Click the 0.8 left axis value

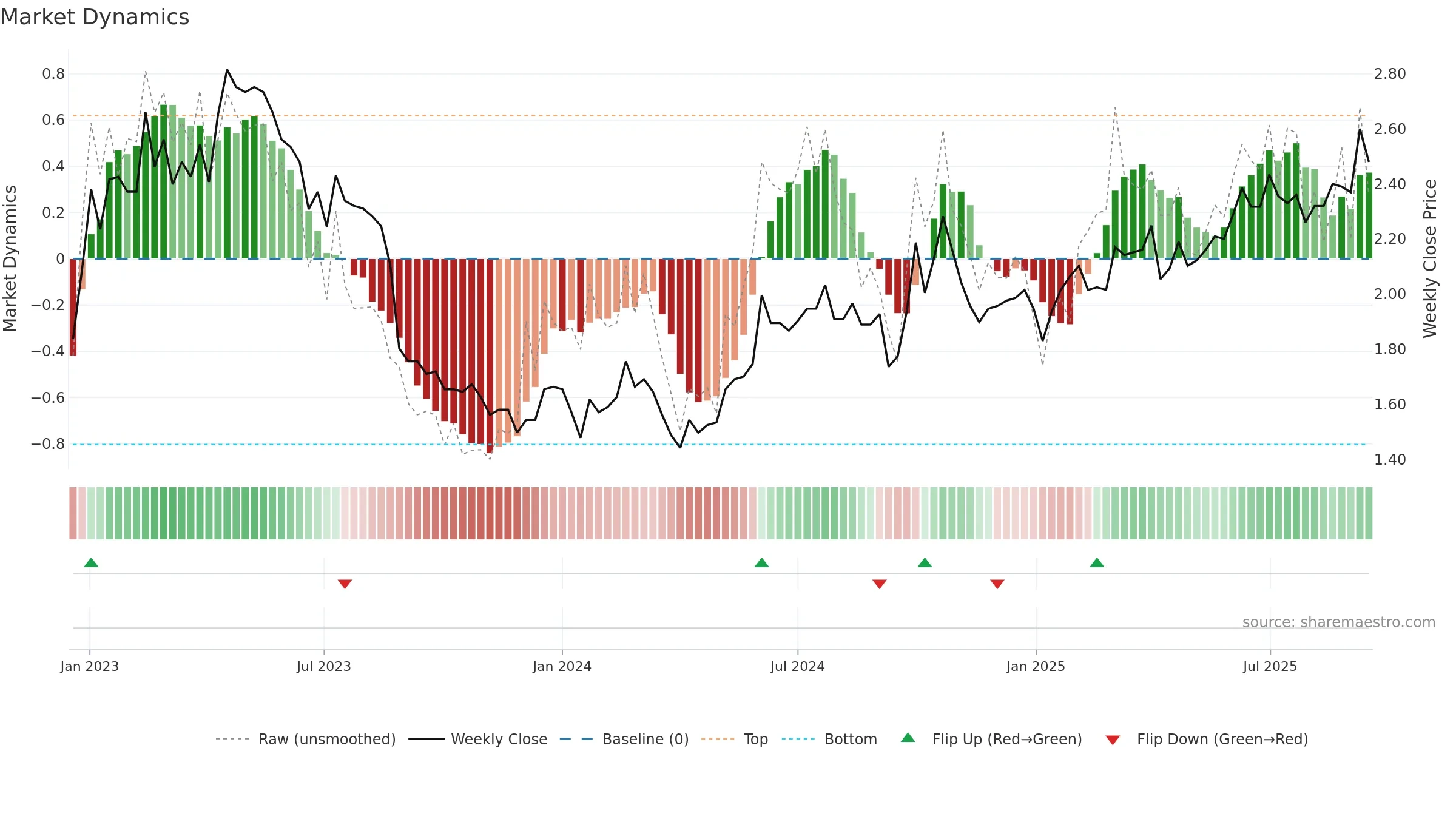53,74
